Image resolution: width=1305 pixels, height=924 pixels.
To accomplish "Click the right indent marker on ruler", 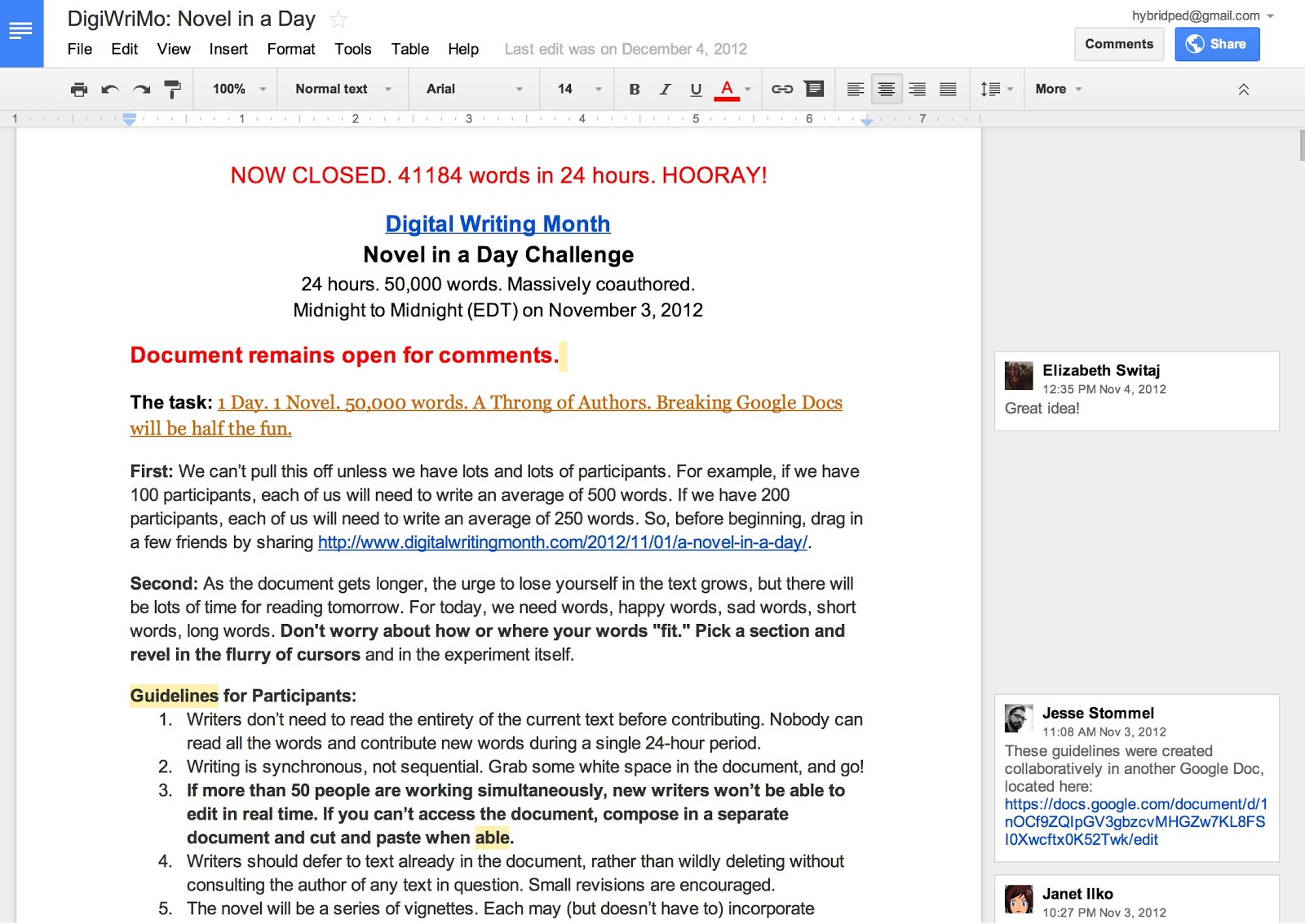I will (x=867, y=121).
